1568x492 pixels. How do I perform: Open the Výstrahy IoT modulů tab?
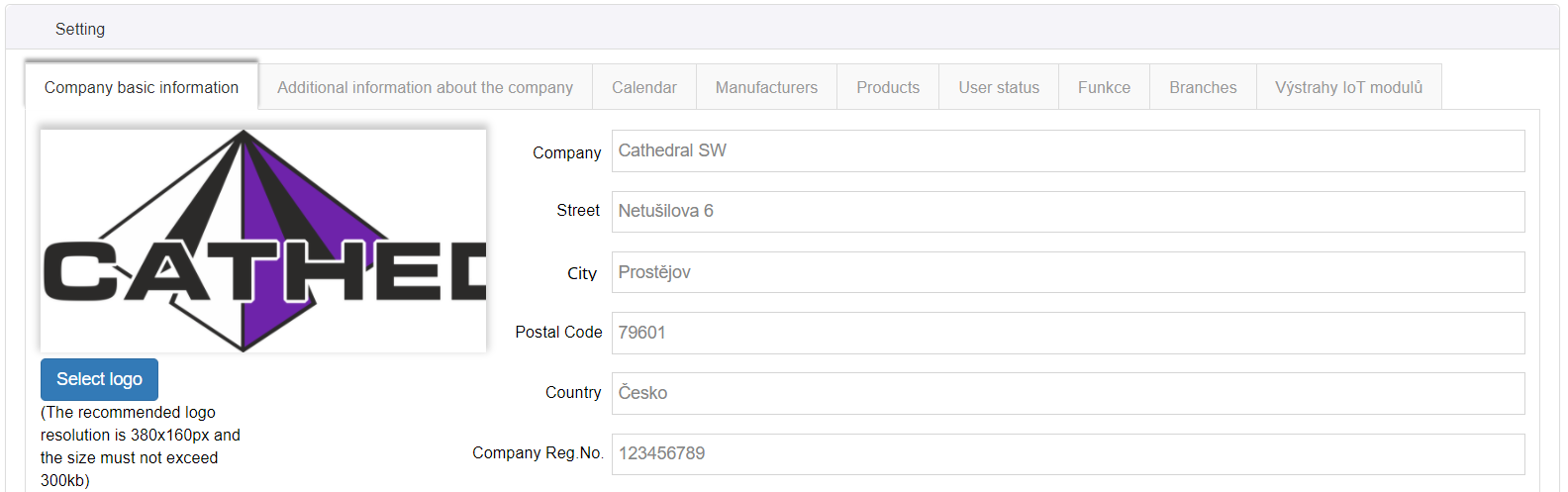[x=1349, y=87]
